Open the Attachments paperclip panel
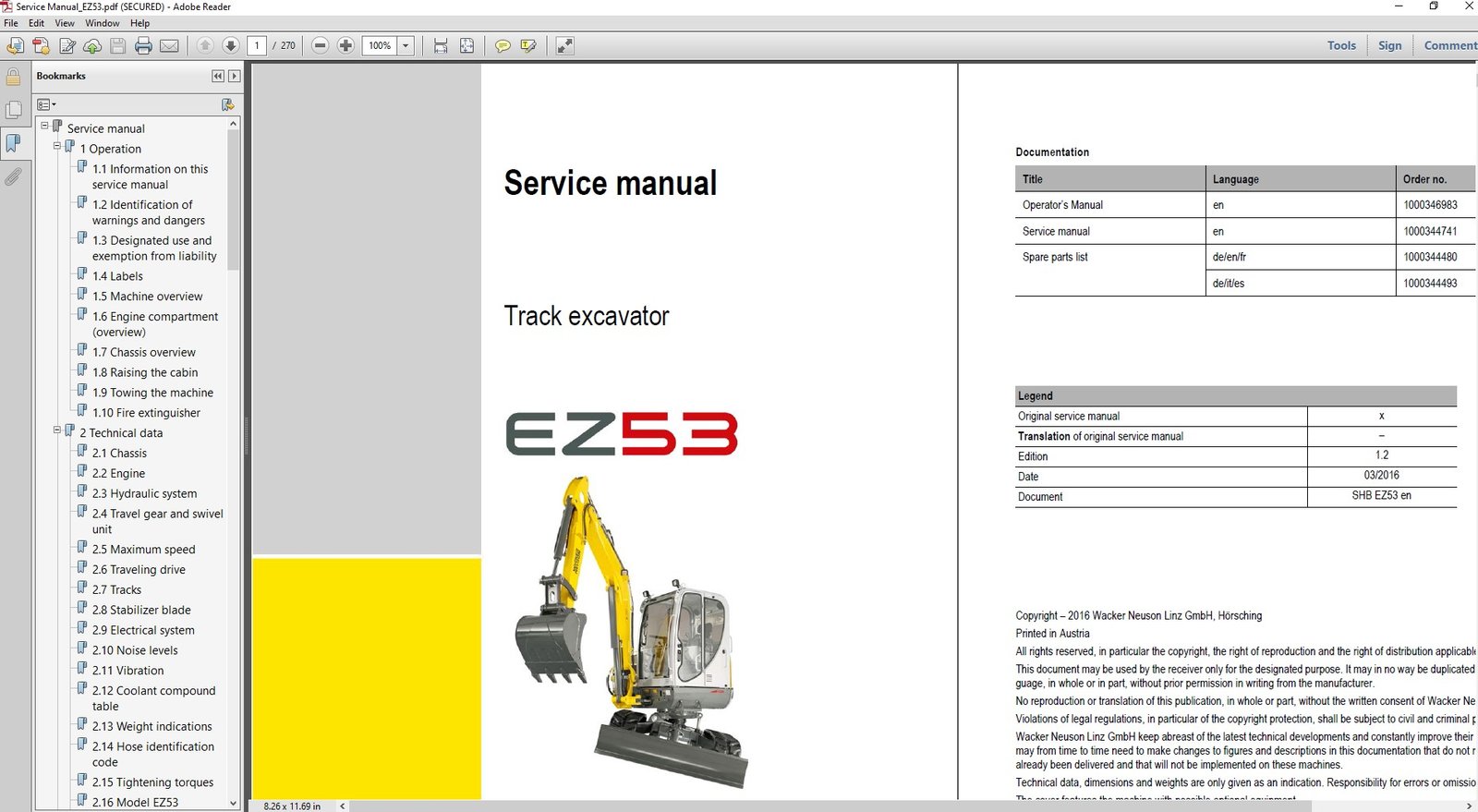1478x812 pixels. click(x=13, y=176)
